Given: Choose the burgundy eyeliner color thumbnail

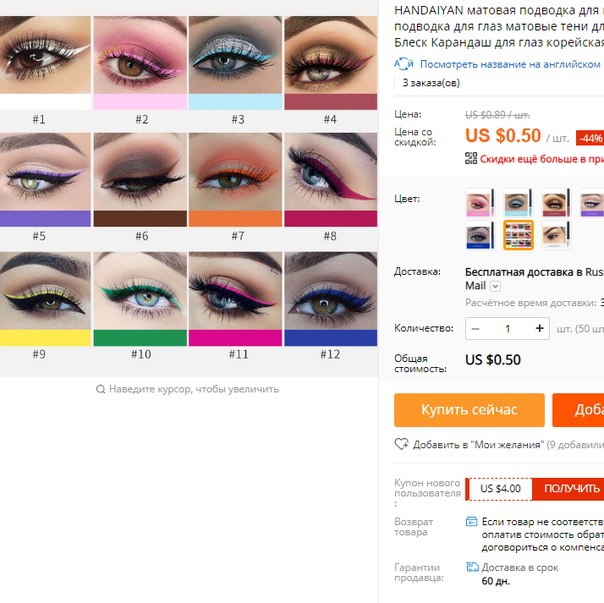Looking at the screenshot, I should (556, 203).
